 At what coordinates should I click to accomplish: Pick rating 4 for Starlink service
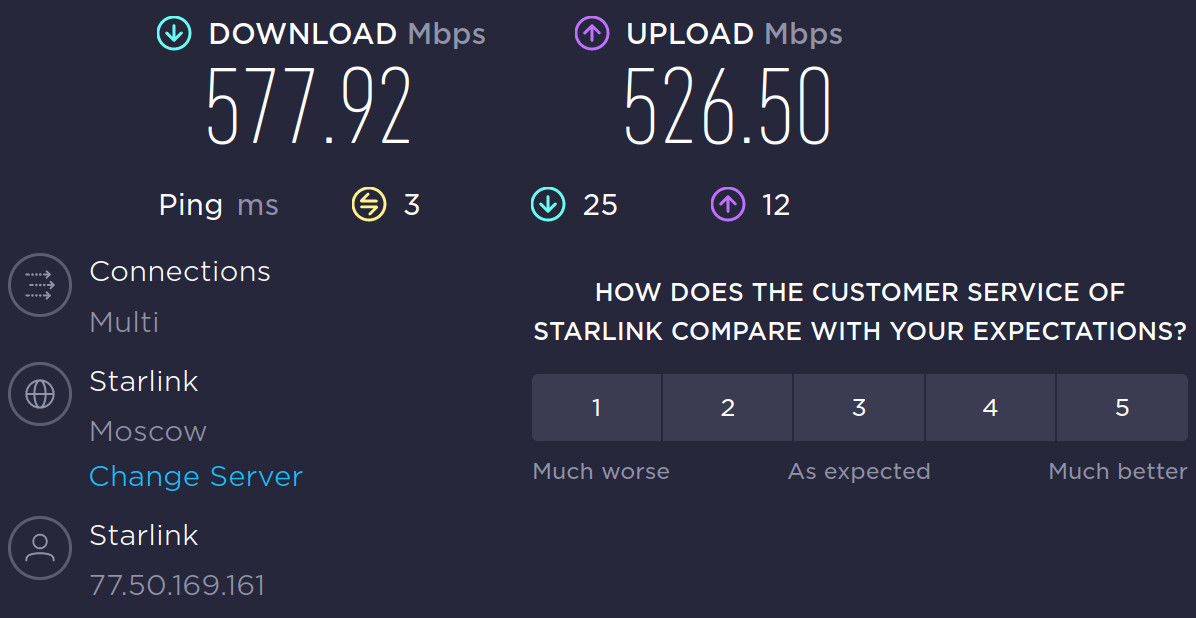990,408
